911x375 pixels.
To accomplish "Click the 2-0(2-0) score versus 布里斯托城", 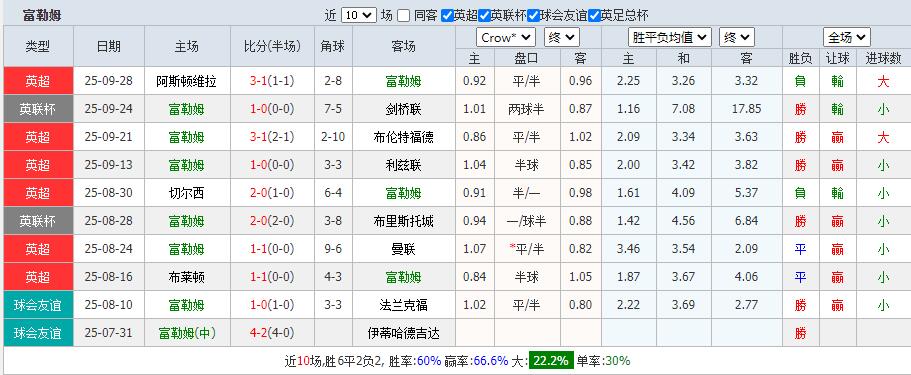I will [272, 221].
